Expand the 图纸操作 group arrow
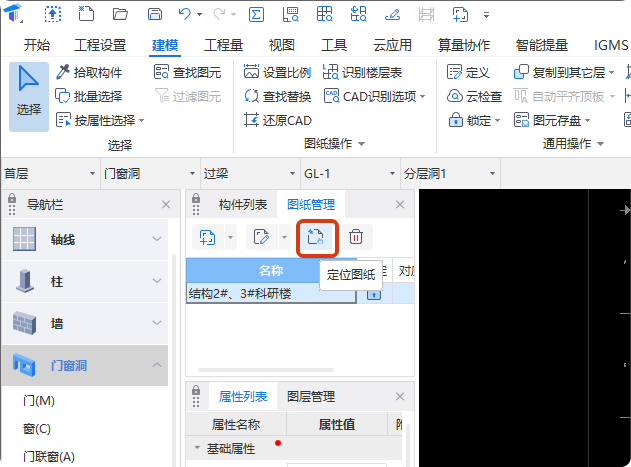The image size is (631, 467). pyautogui.click(x=361, y=144)
